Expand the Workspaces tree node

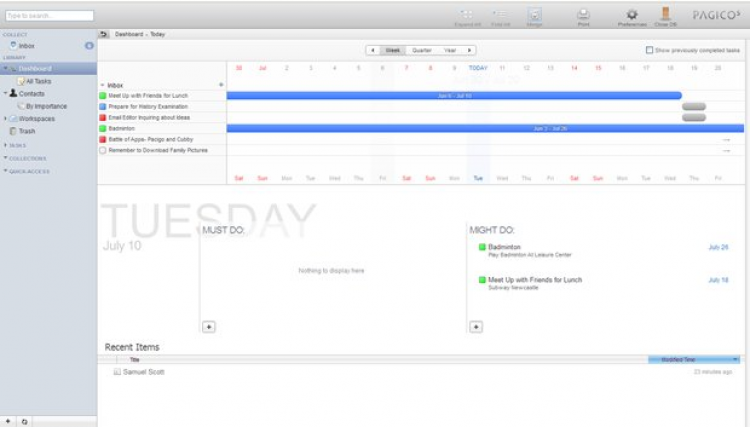(x=5, y=119)
